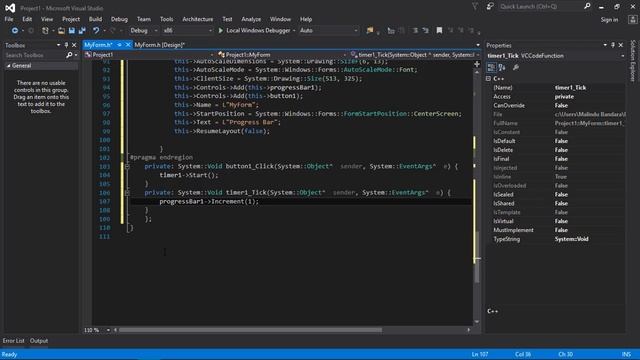Open the timer1_Tick object selector in Properties

[556, 56]
